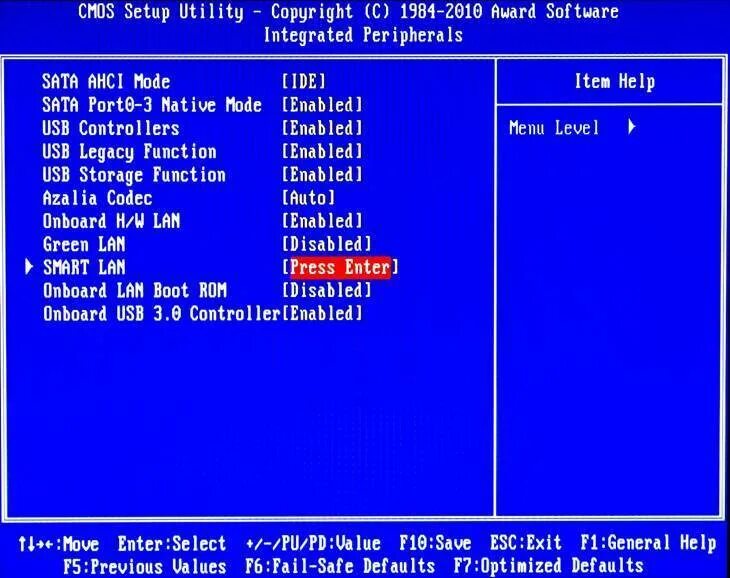Click the F10:Save hint

pyautogui.click(x=435, y=544)
